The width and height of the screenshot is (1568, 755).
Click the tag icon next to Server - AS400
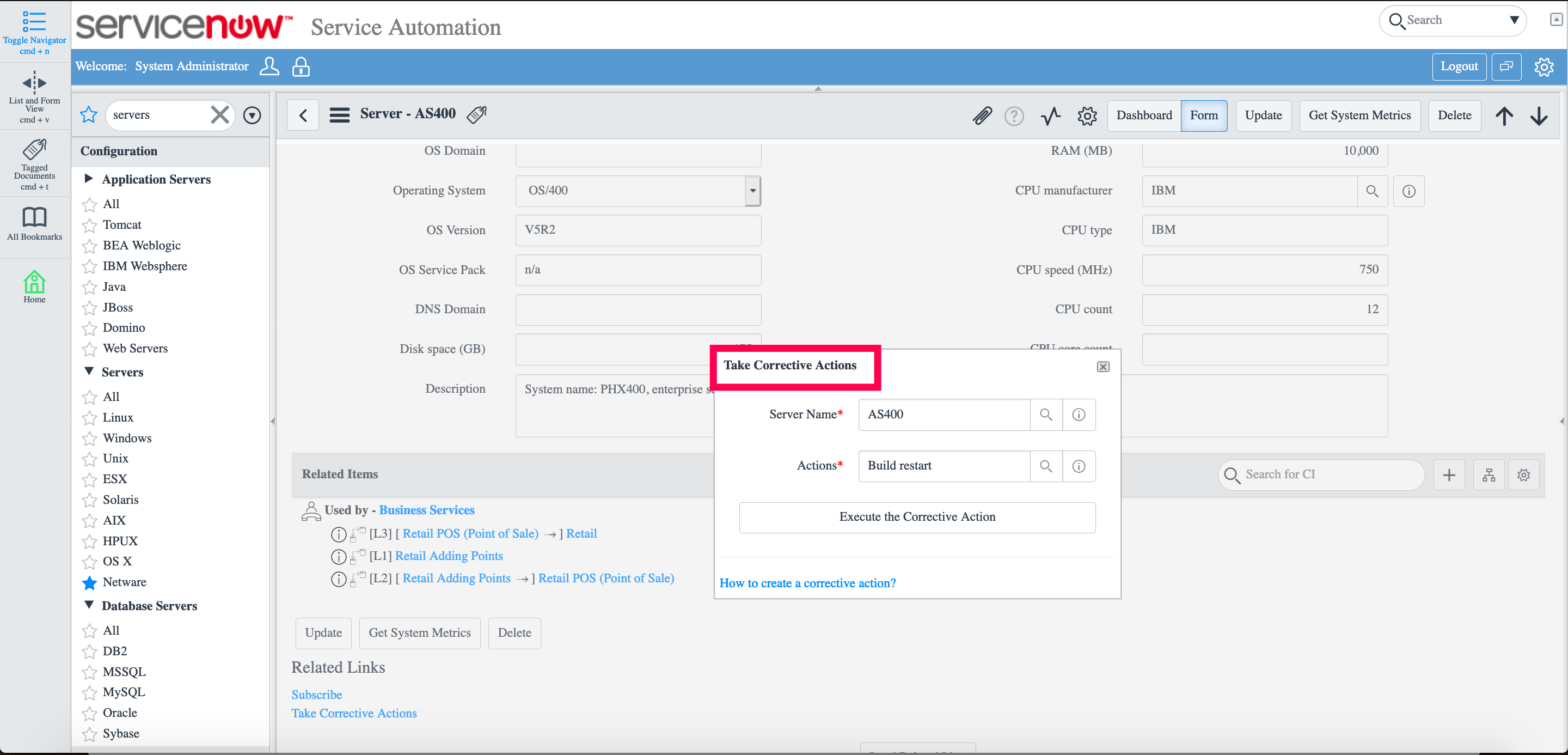coord(476,114)
